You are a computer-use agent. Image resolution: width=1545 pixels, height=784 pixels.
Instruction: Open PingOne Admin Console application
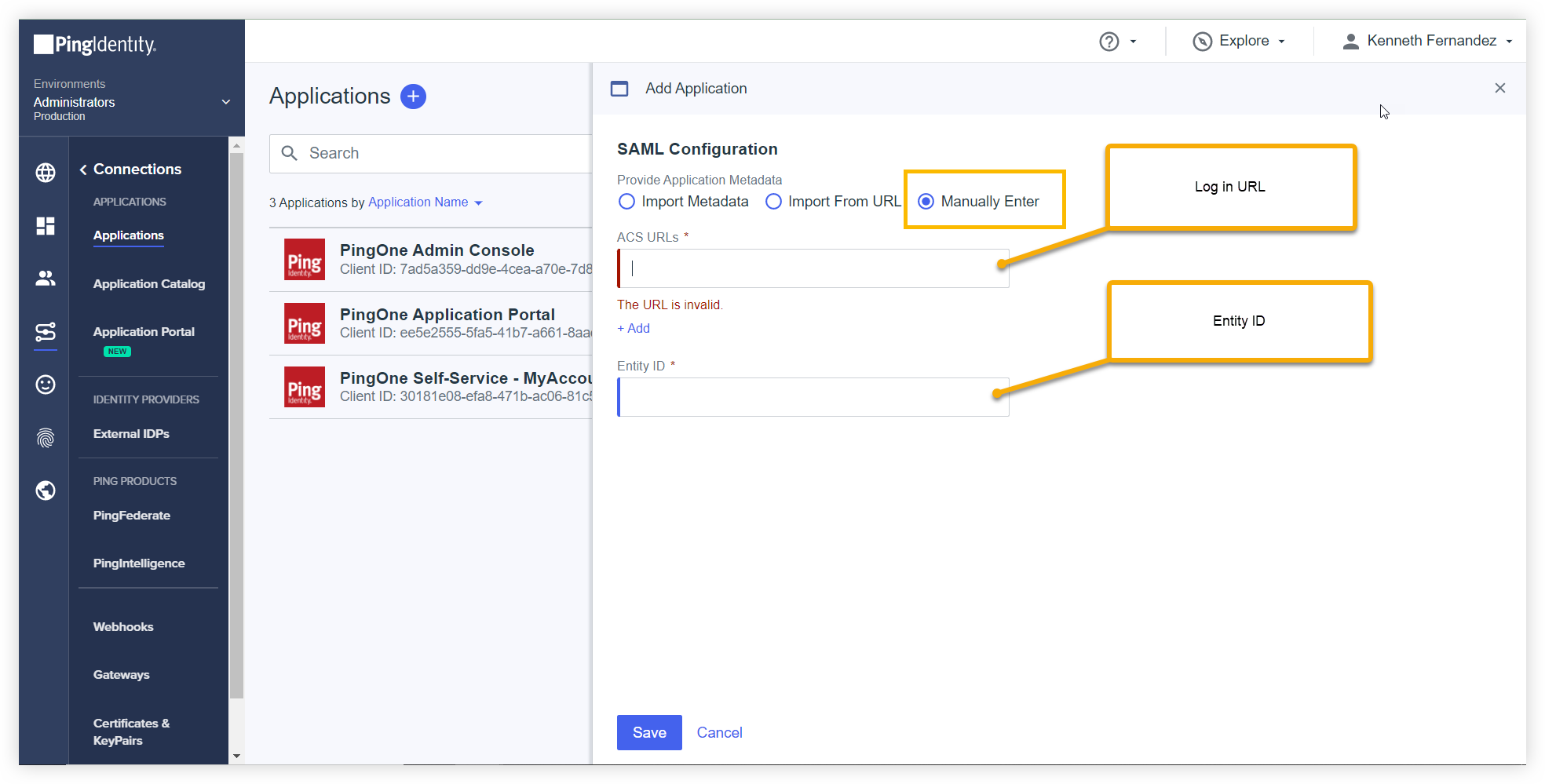[x=431, y=260]
